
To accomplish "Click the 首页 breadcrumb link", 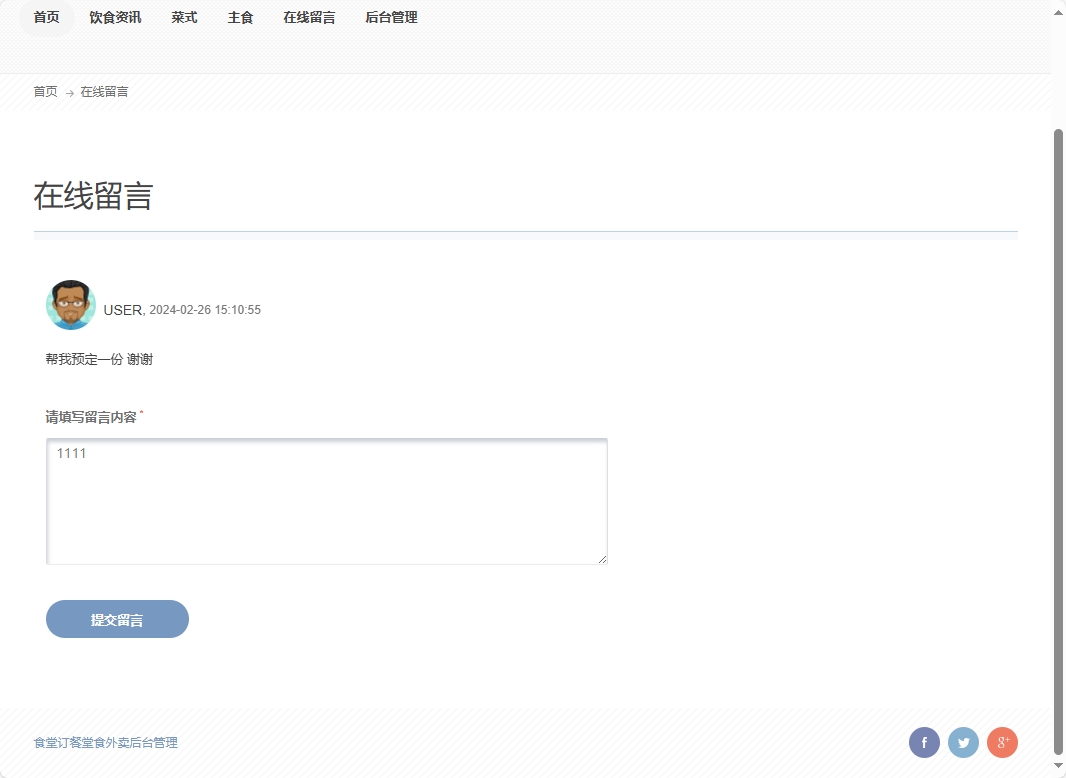I will pyautogui.click(x=44, y=91).
